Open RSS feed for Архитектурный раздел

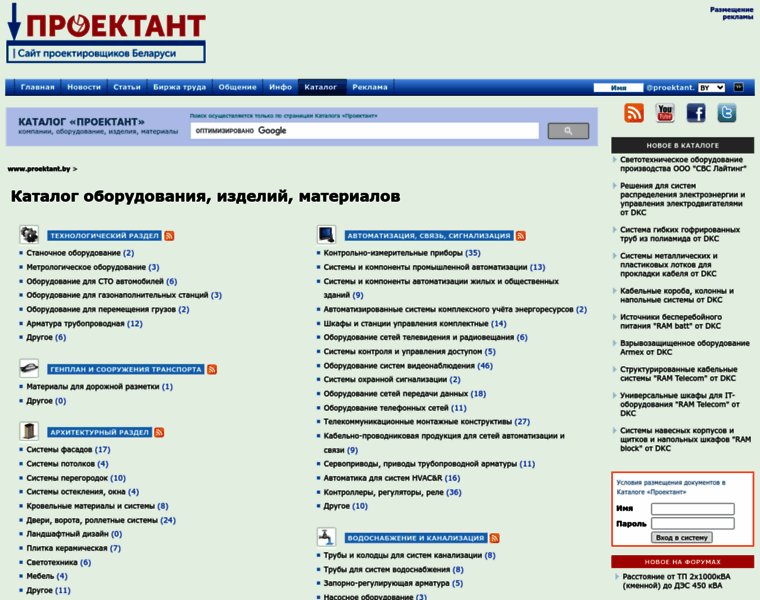tap(159, 432)
